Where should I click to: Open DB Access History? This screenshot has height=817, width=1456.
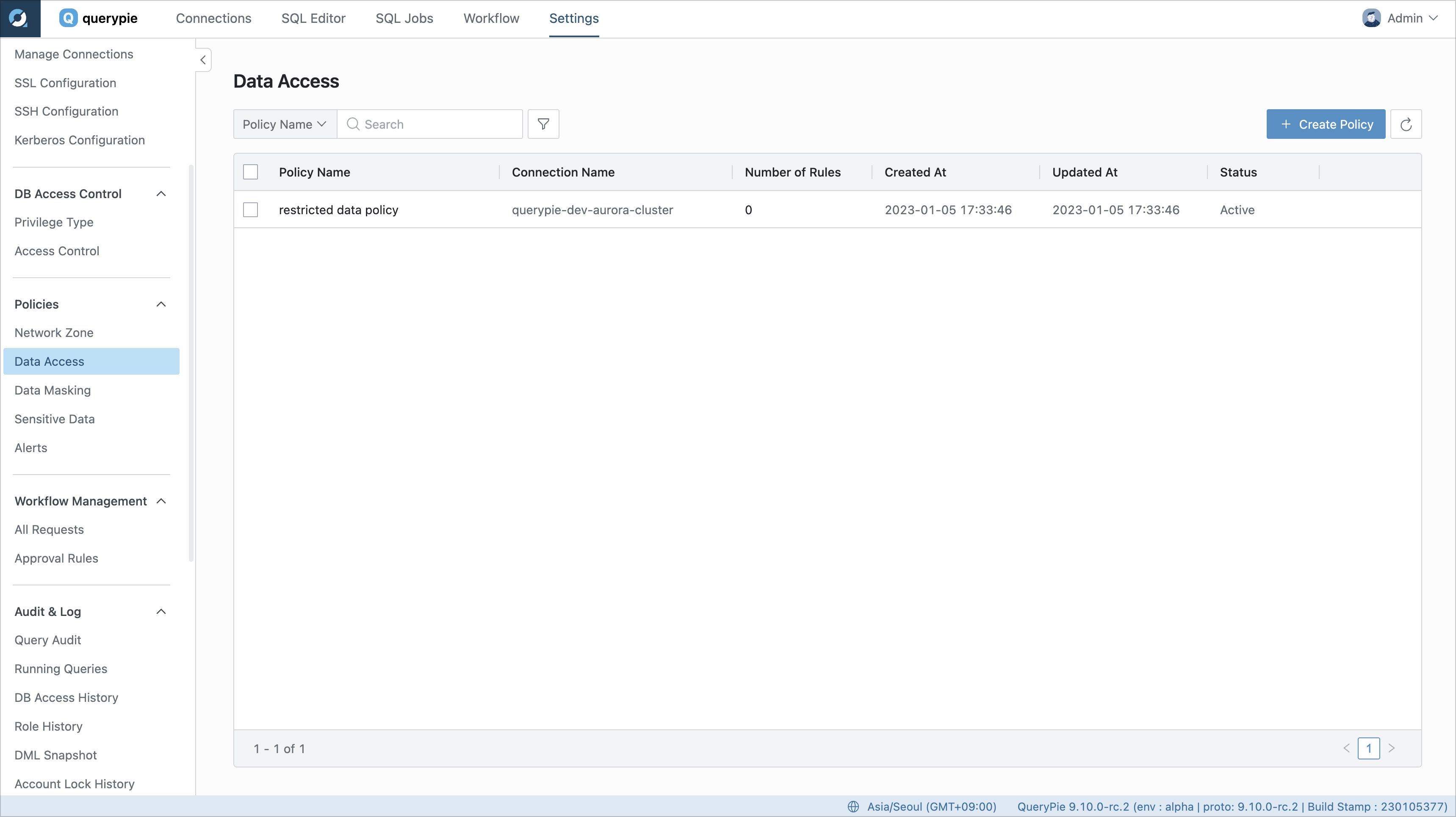pos(66,698)
